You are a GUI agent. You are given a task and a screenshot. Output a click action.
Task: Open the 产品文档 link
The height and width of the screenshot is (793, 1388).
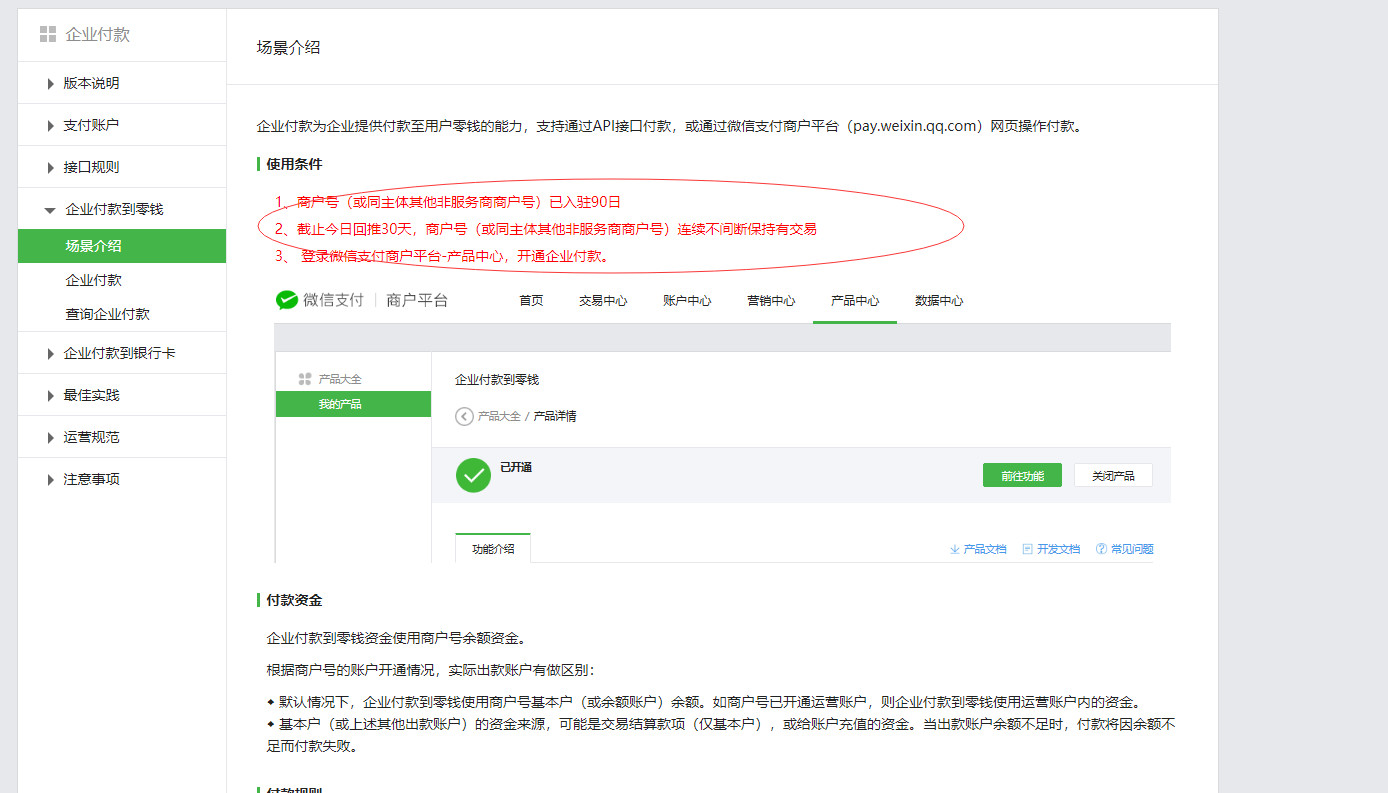tap(984, 549)
